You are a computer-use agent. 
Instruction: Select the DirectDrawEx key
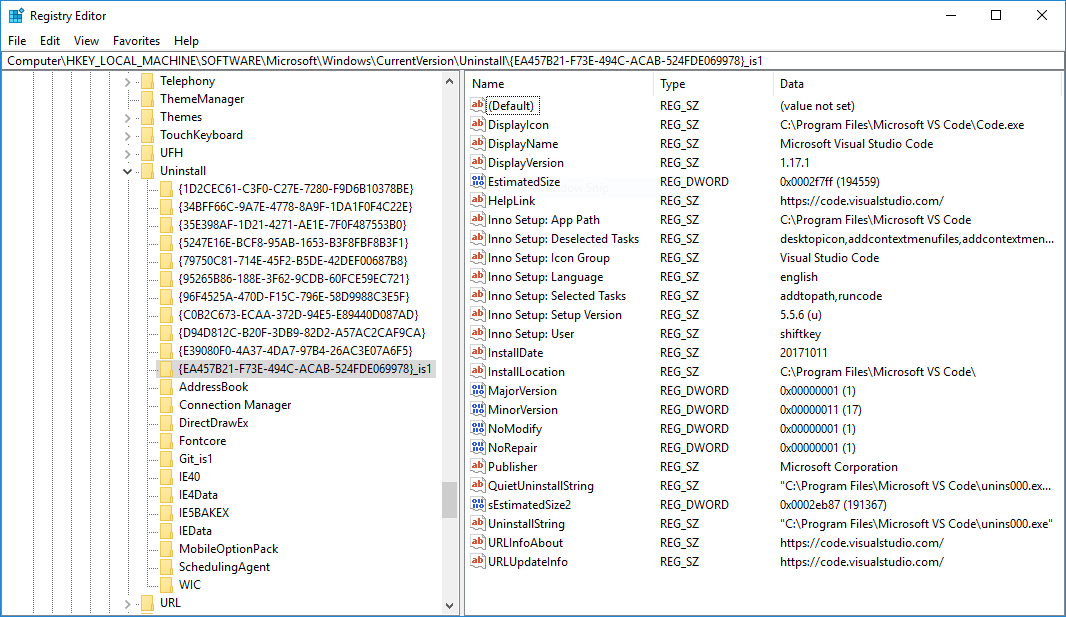213,423
